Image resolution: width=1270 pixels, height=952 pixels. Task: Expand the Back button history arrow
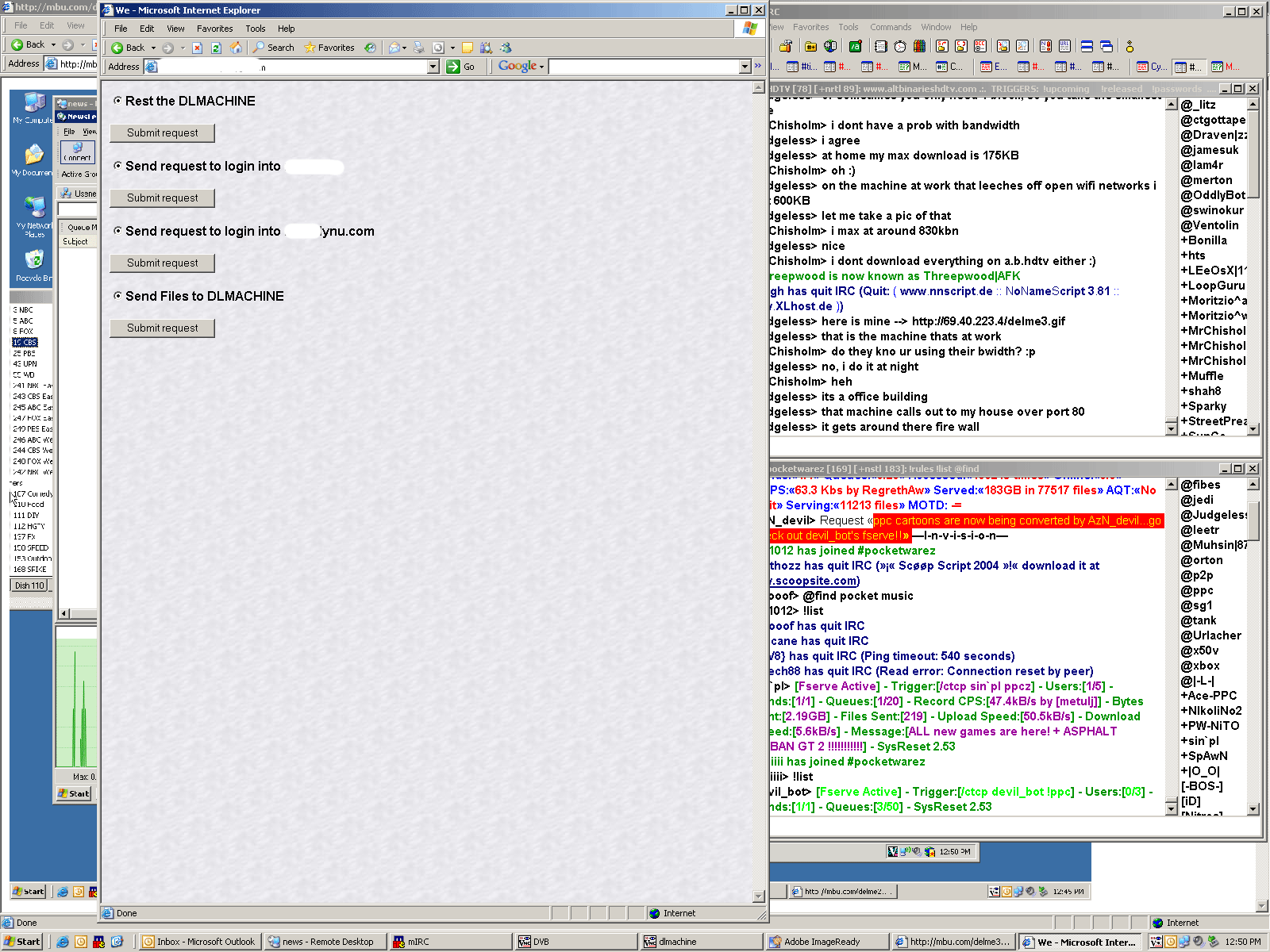[x=153, y=48]
